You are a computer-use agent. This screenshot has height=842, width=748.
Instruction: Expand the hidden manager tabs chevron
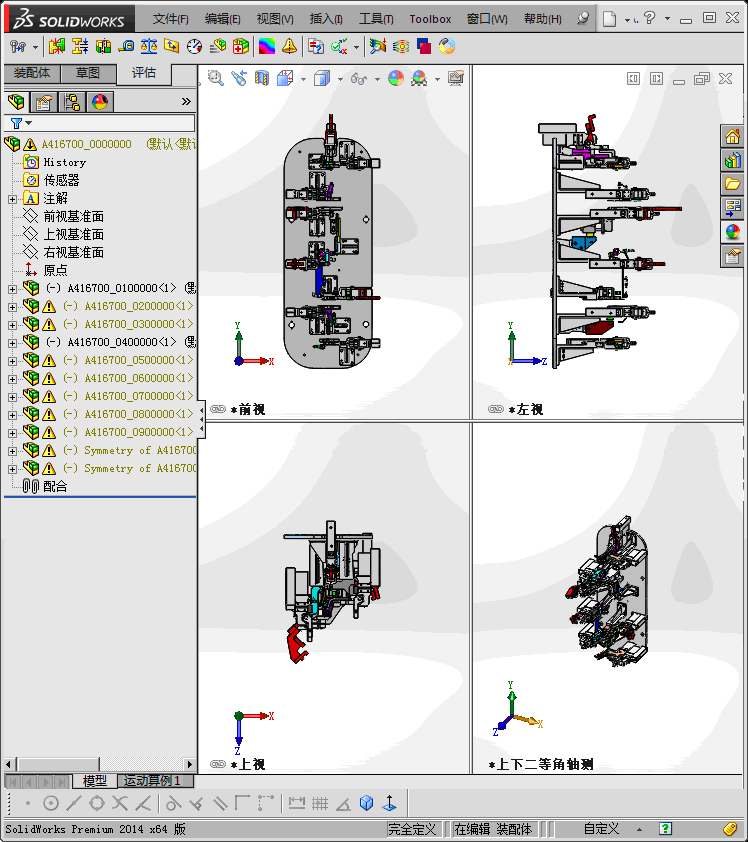[186, 101]
